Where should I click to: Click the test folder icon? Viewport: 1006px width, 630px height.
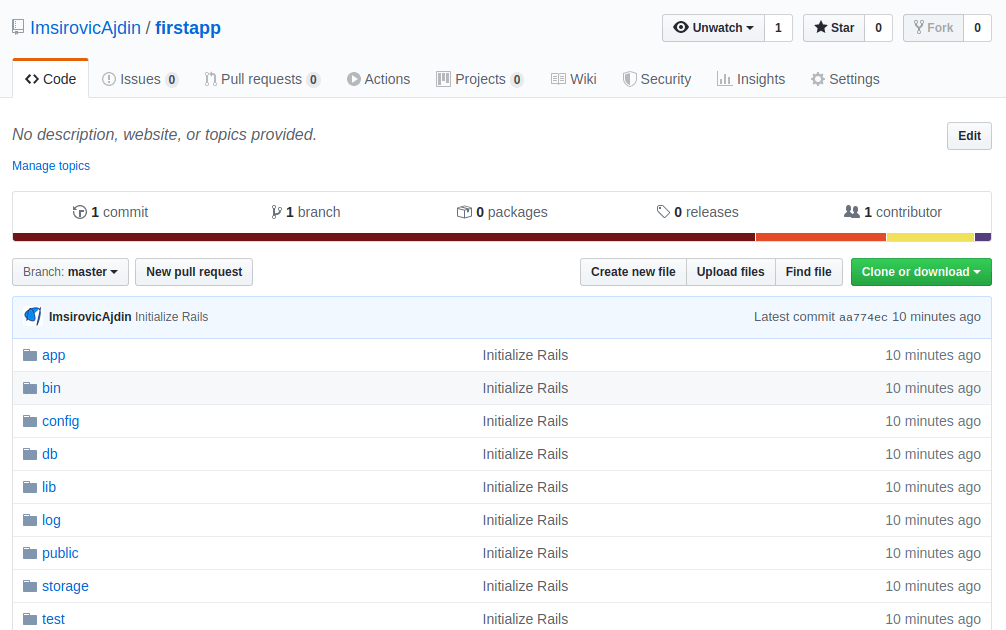(30, 619)
